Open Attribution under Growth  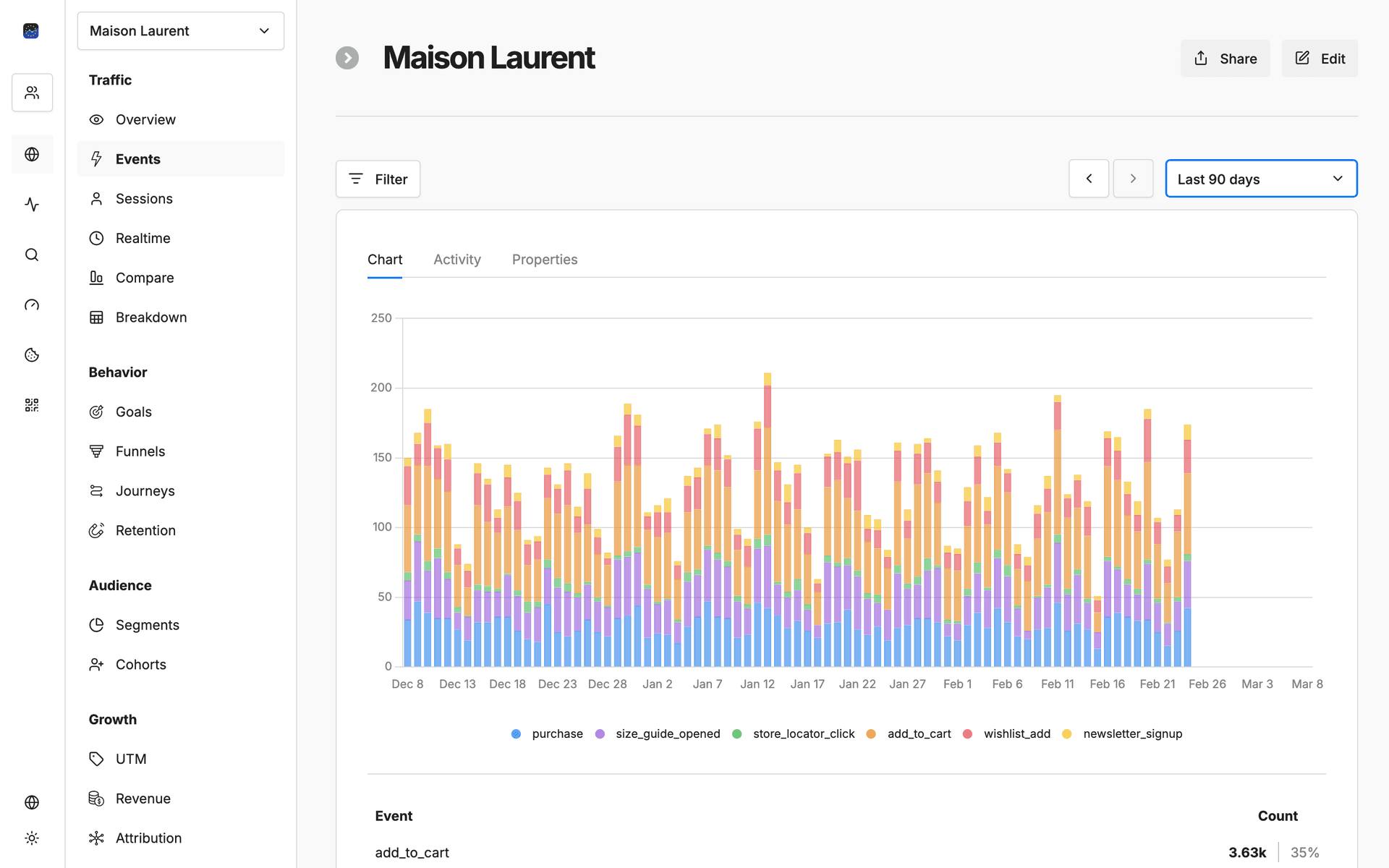(x=181, y=838)
